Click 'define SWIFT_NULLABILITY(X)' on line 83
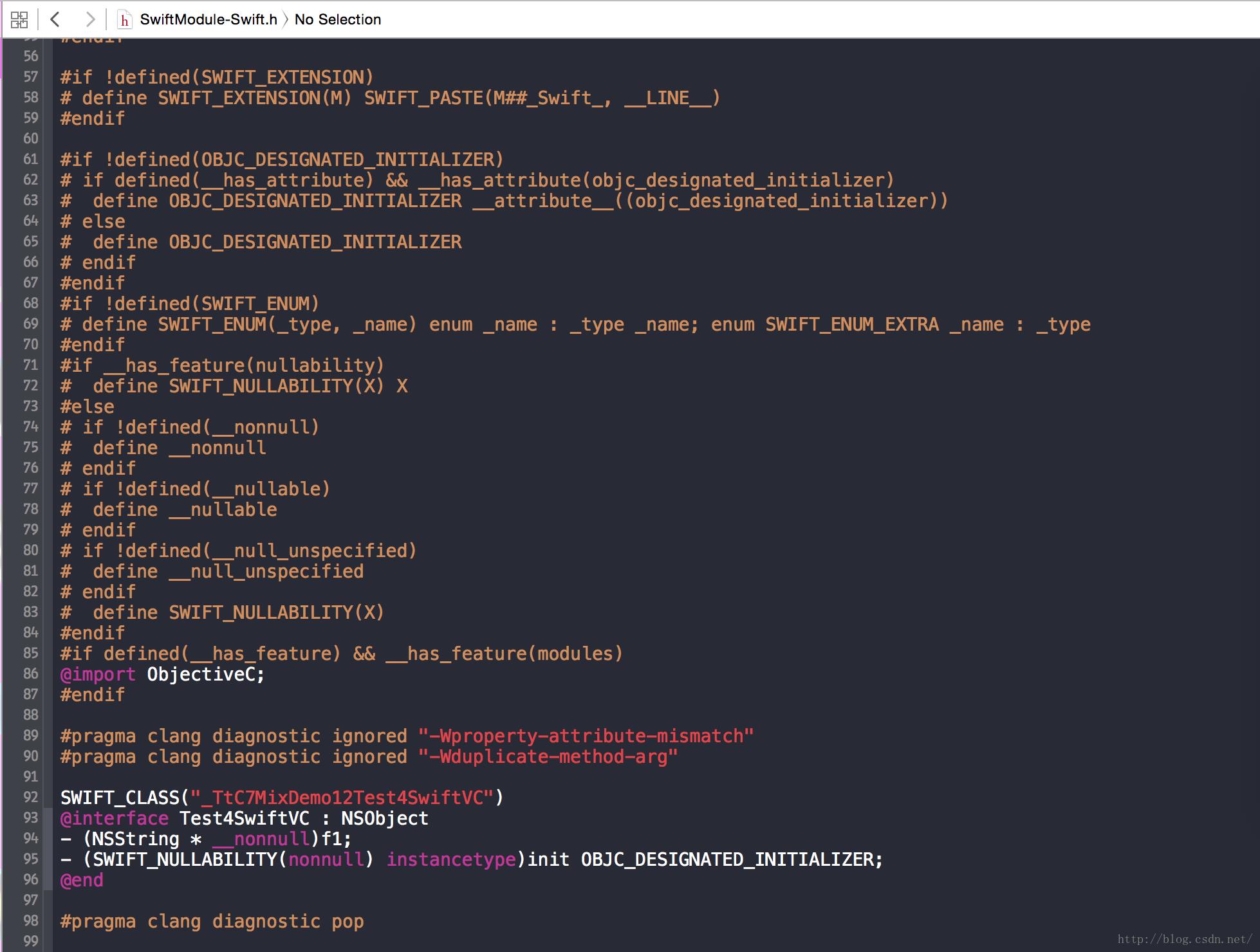The image size is (1260, 952). [239, 613]
